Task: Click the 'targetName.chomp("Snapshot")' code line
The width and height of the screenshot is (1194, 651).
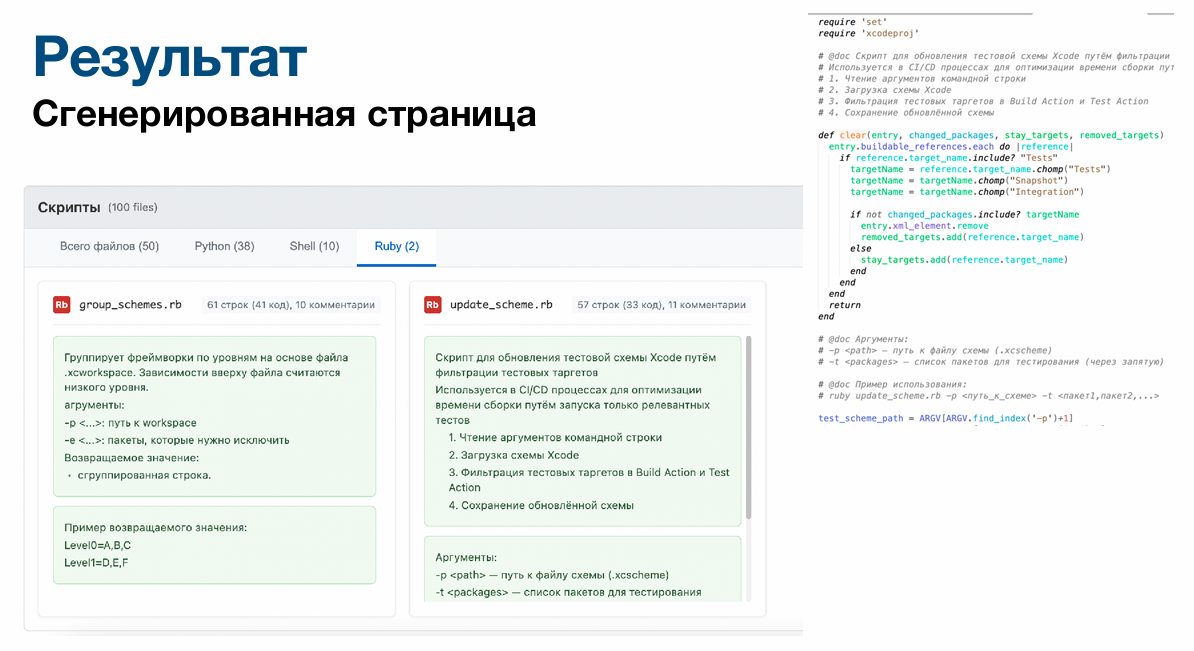Action: 959,180
